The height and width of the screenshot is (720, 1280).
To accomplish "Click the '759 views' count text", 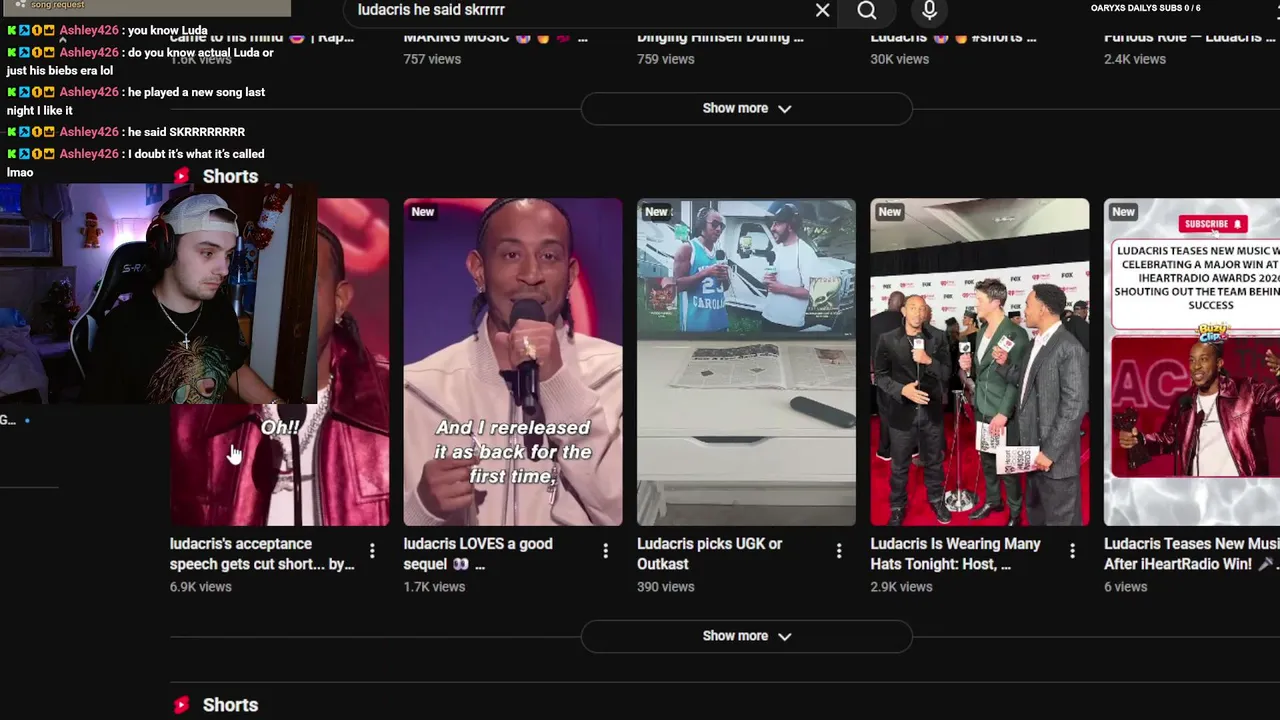I will [666, 59].
